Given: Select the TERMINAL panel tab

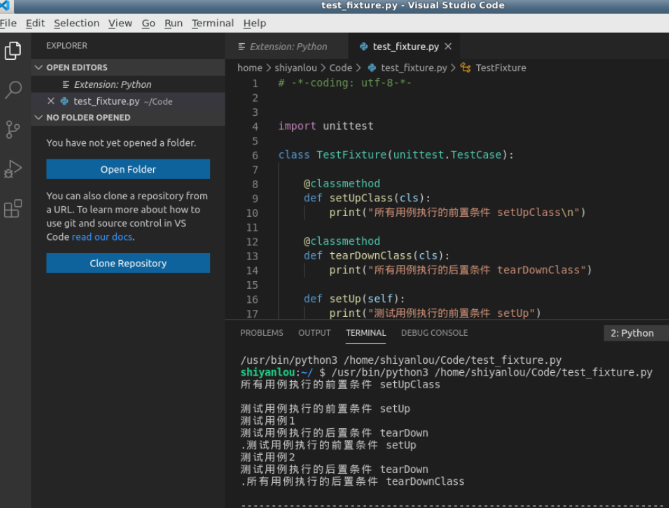Looking at the screenshot, I should coord(366,333).
